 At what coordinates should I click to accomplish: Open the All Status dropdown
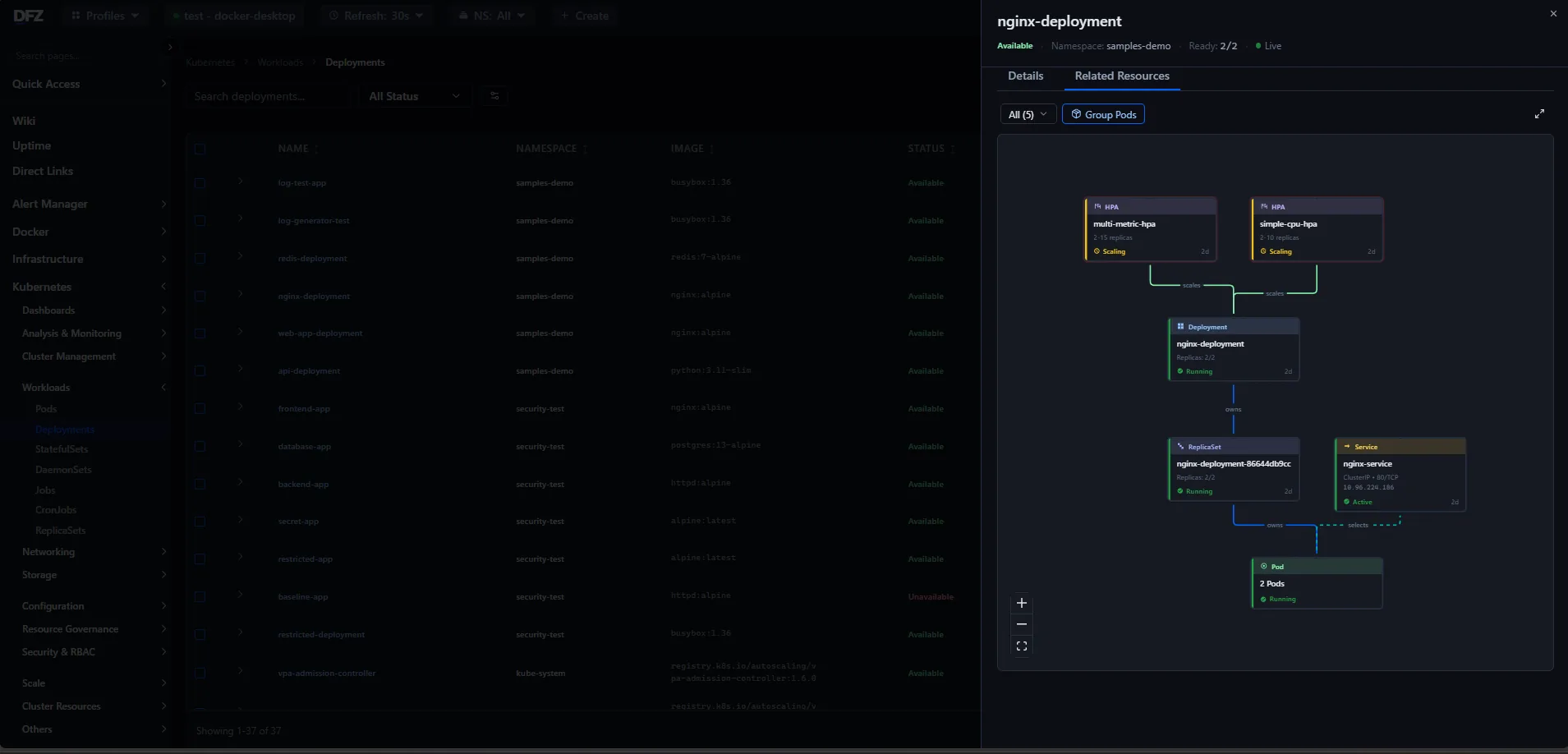click(x=414, y=96)
